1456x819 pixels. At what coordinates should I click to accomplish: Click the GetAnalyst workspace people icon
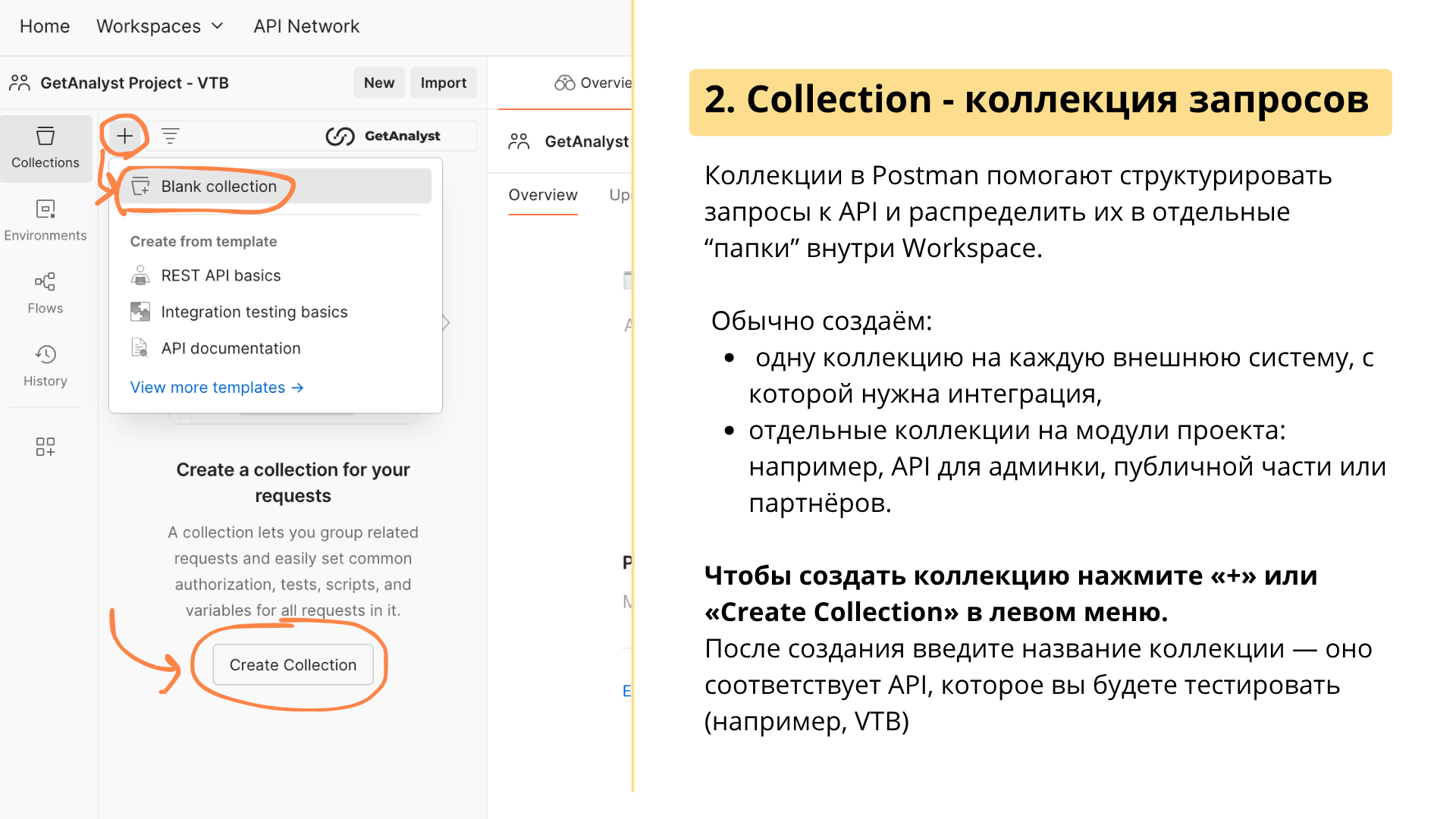click(519, 141)
